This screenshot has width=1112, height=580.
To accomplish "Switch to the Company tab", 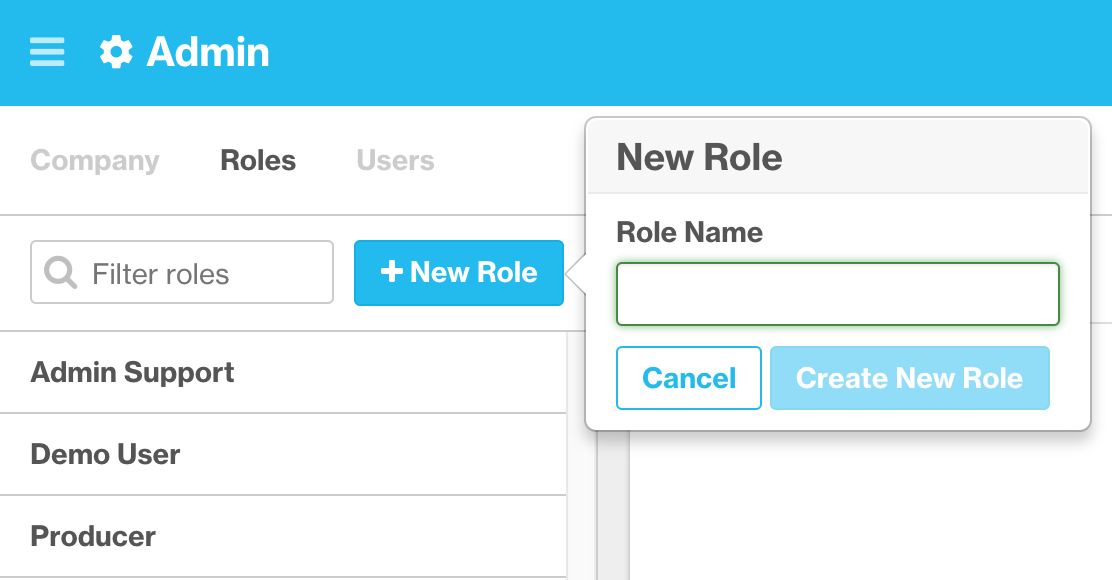I will pyautogui.click(x=95, y=161).
